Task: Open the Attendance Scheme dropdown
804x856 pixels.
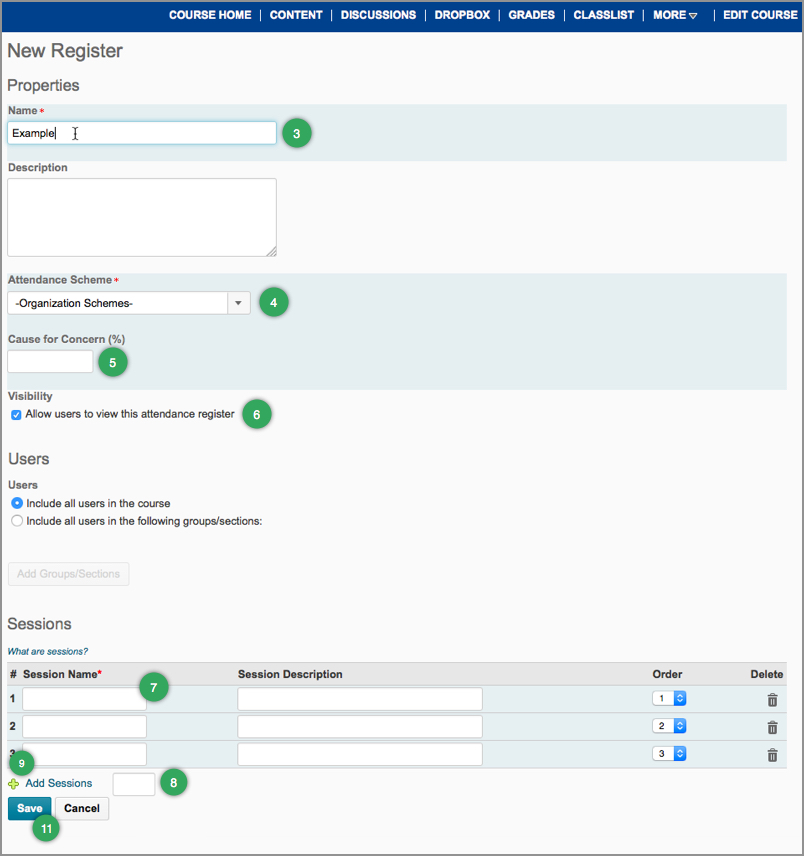Action: (129, 303)
